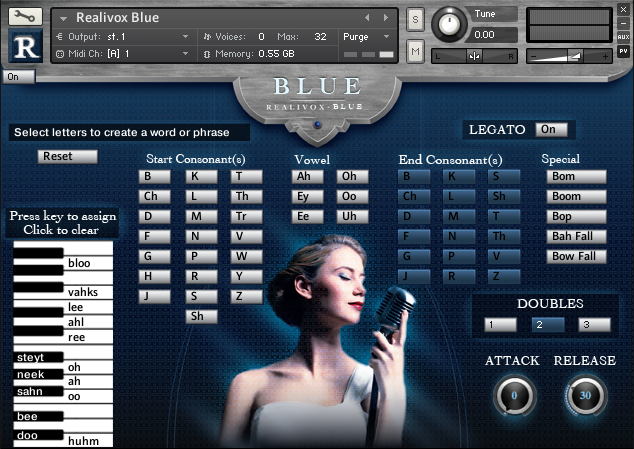Select vowel Oh
The image size is (634, 449).
coord(352,176)
